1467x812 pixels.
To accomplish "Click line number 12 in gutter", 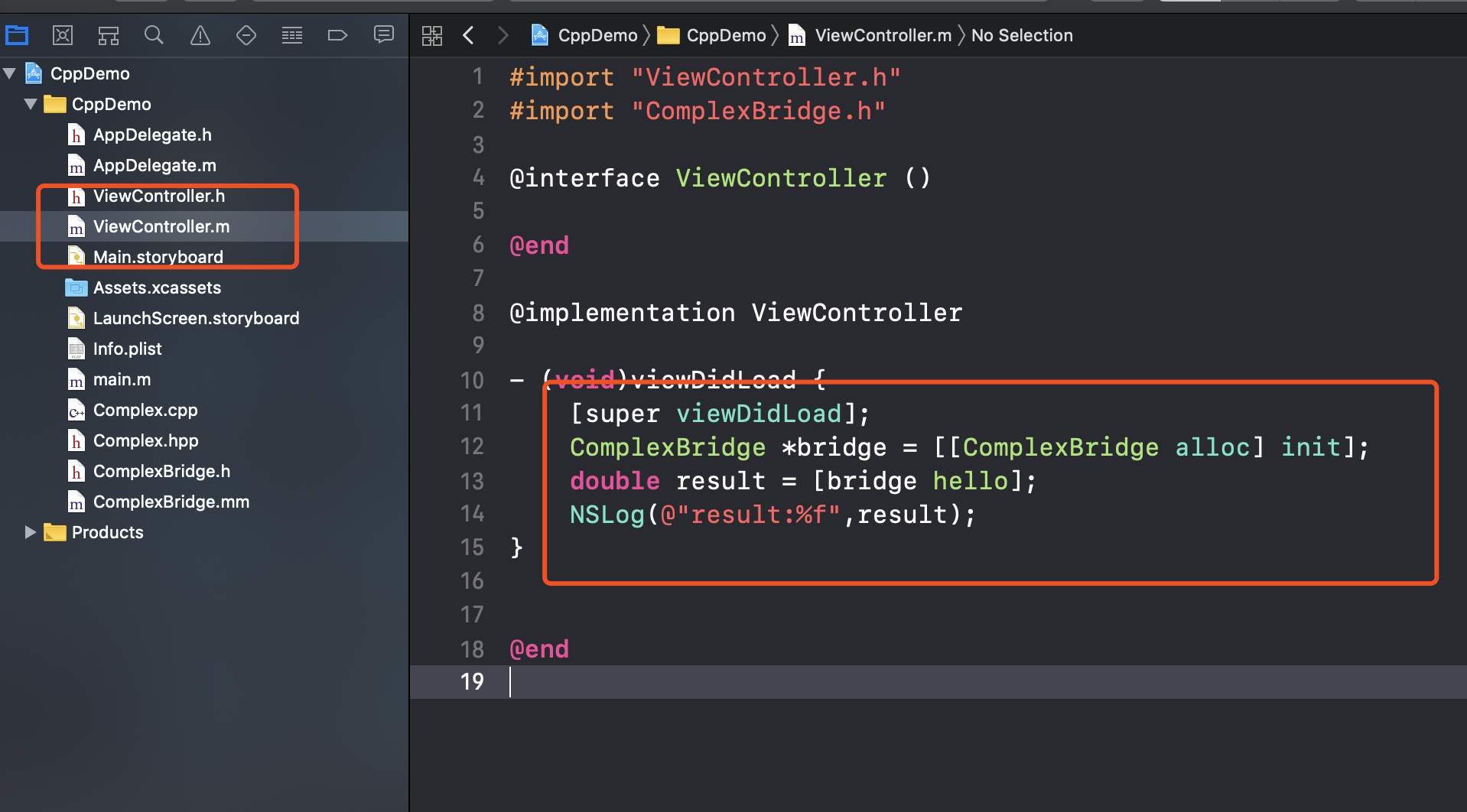I will coord(472,447).
